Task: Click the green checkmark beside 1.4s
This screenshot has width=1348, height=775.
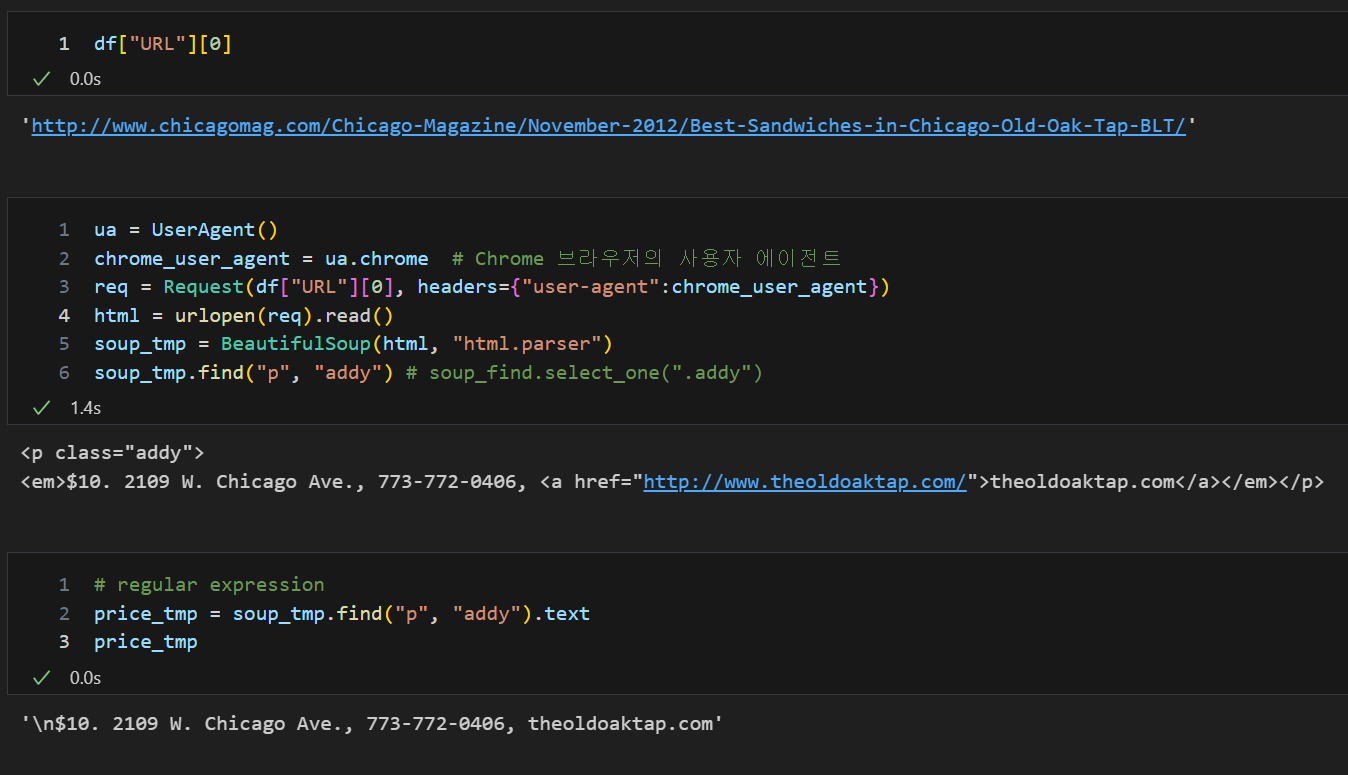Action: [41, 408]
